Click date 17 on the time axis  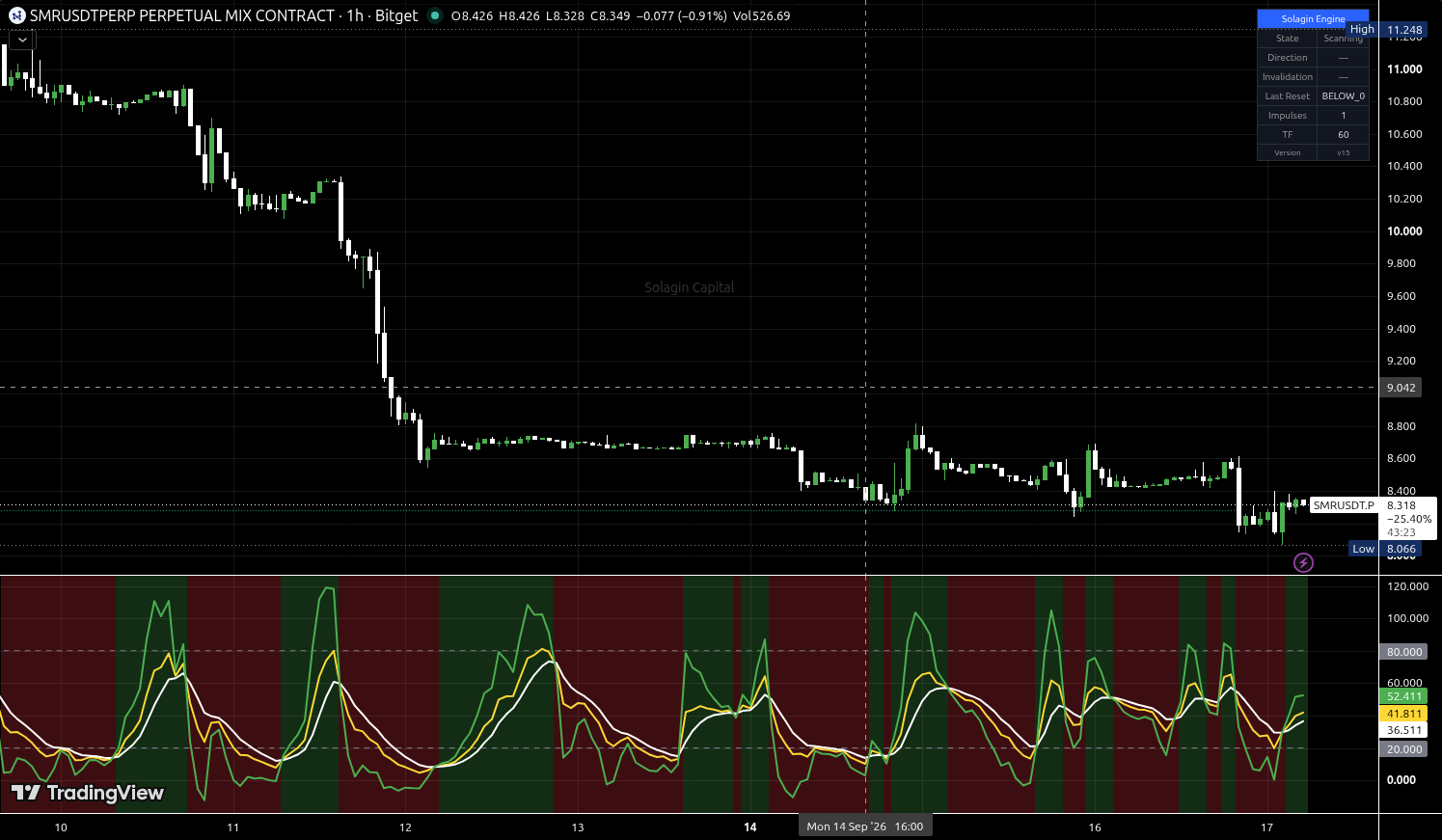[x=1267, y=827]
